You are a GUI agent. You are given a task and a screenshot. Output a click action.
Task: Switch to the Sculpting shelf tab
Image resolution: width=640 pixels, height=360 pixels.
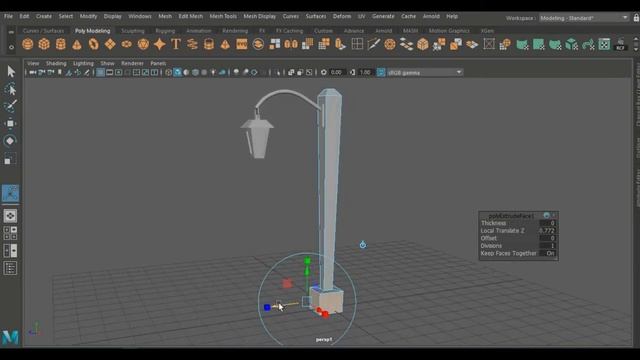pyautogui.click(x=133, y=31)
